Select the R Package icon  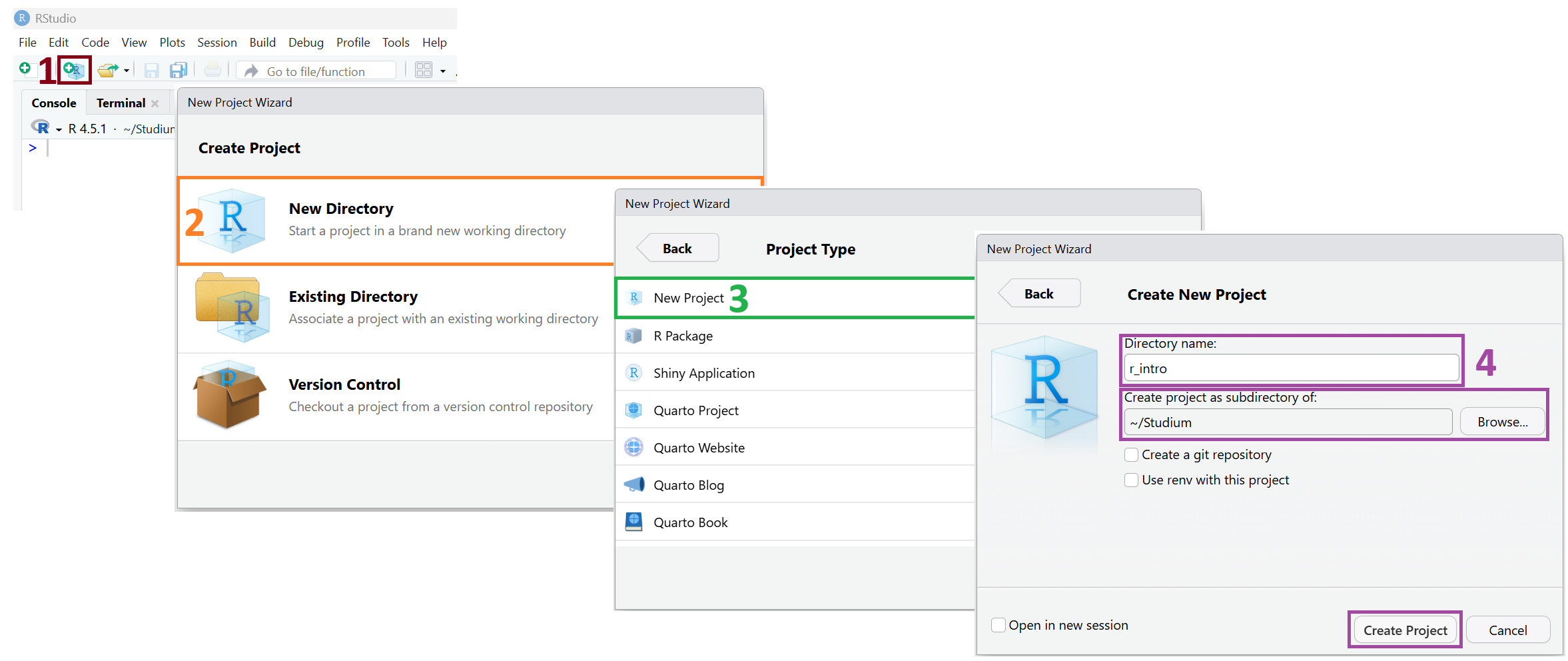coord(633,336)
